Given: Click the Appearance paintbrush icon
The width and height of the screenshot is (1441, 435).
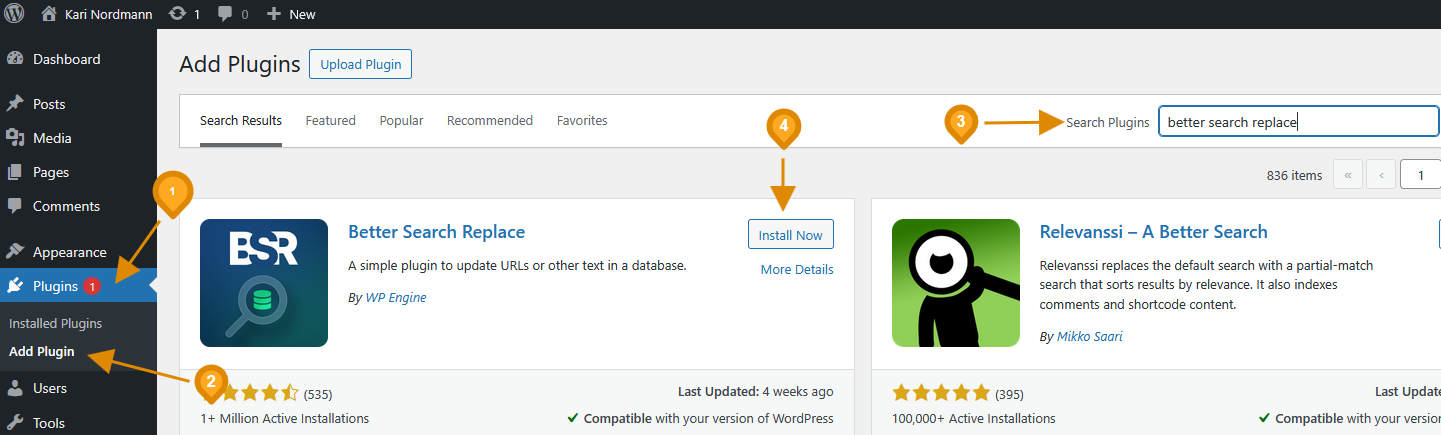Looking at the screenshot, I should pyautogui.click(x=15, y=252).
